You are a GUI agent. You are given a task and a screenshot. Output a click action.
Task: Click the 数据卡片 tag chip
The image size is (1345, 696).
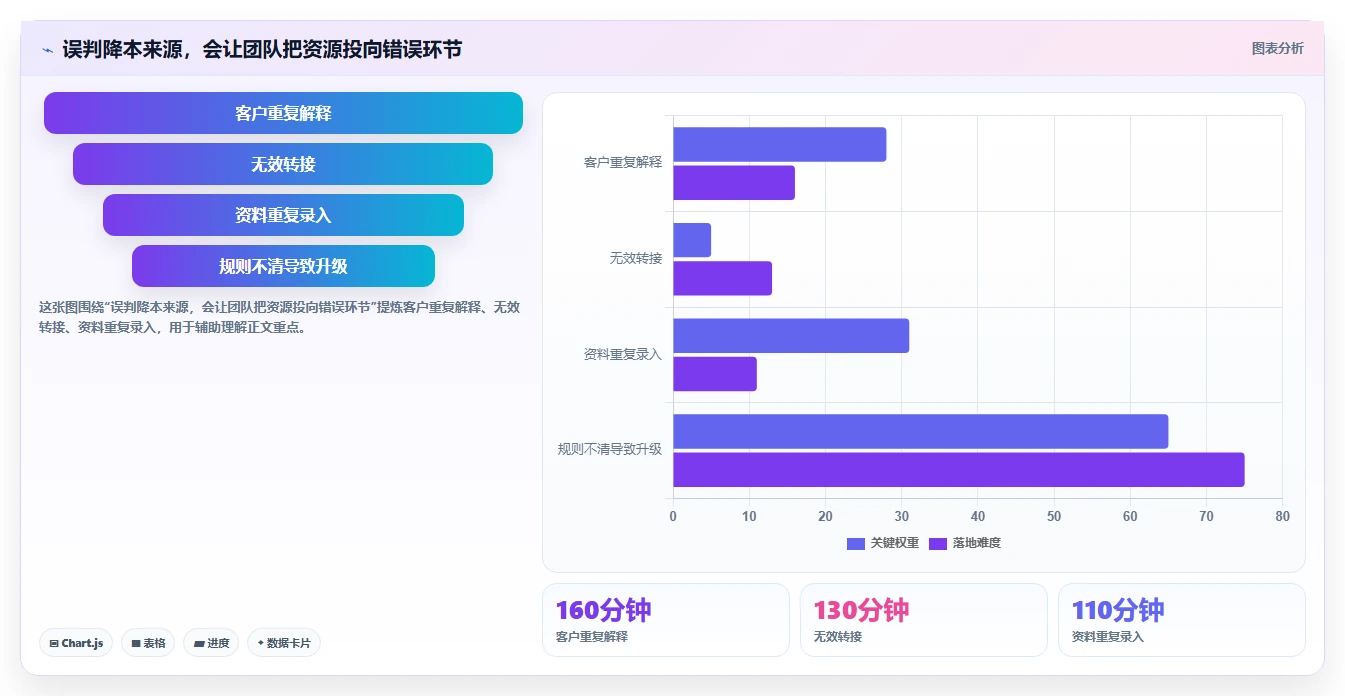pyautogui.click(x=284, y=643)
